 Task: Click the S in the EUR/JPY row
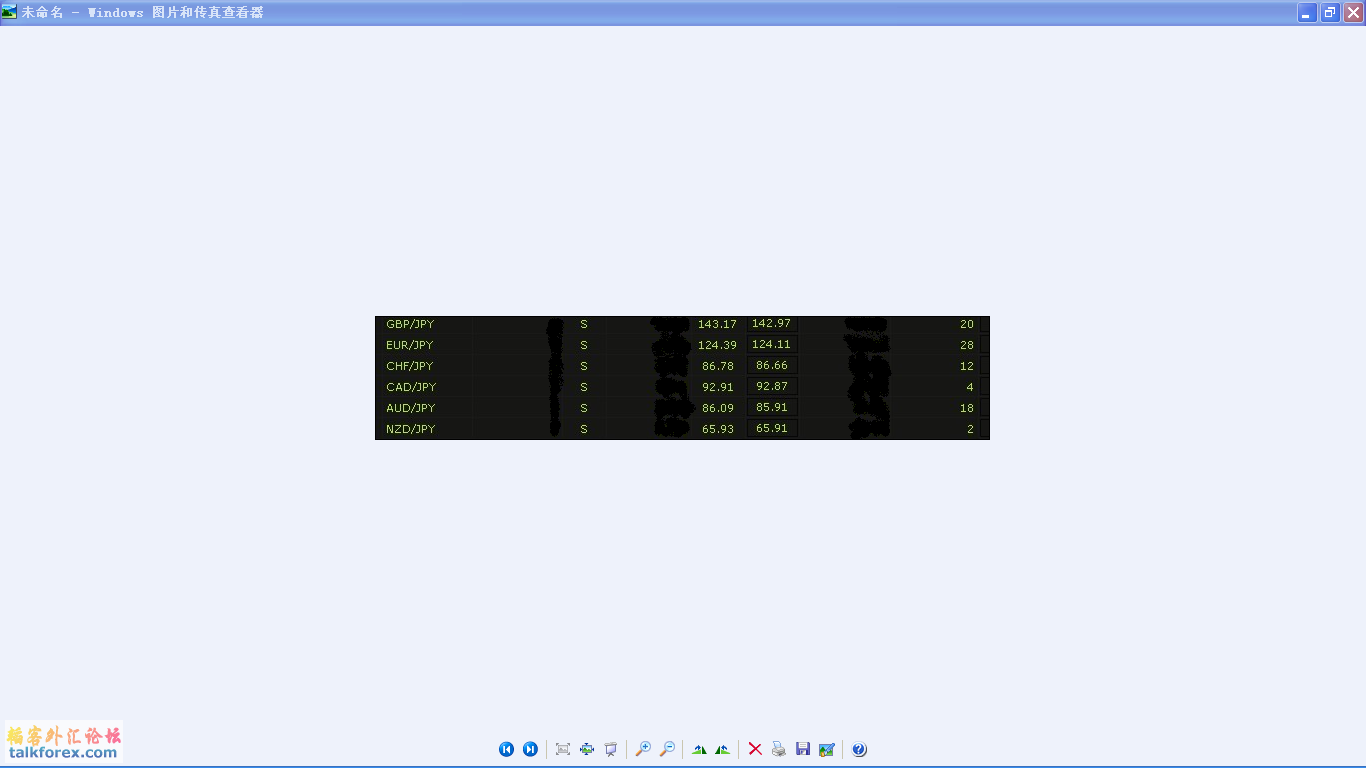click(584, 345)
